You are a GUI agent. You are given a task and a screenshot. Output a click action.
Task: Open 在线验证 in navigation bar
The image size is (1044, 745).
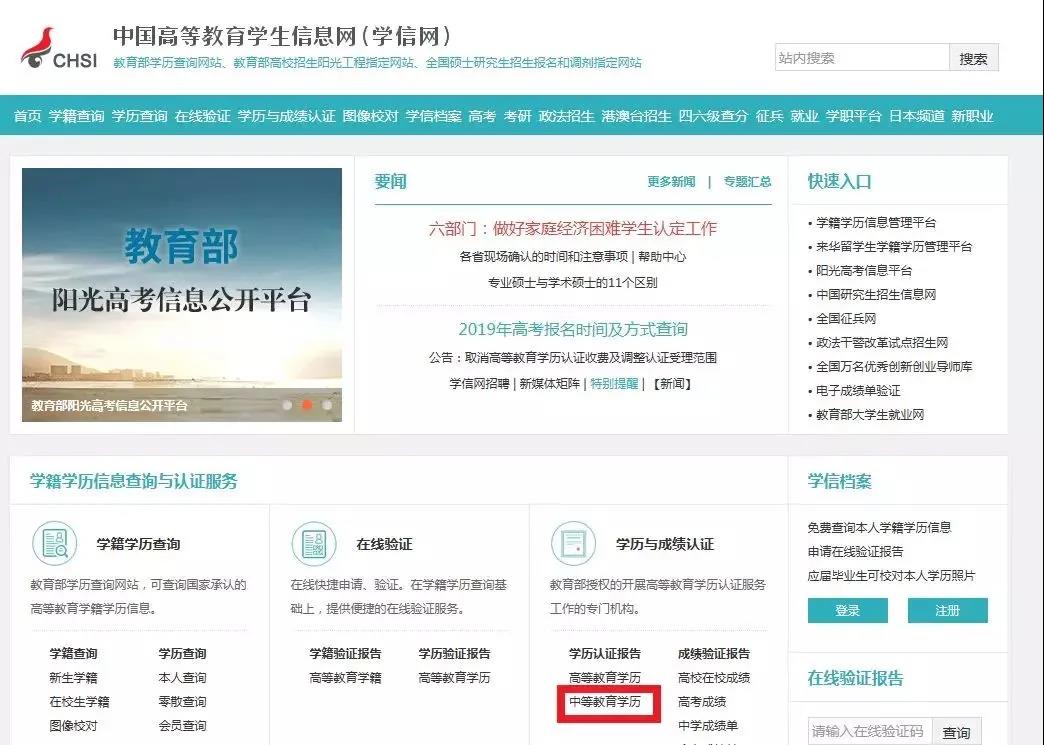pos(202,116)
